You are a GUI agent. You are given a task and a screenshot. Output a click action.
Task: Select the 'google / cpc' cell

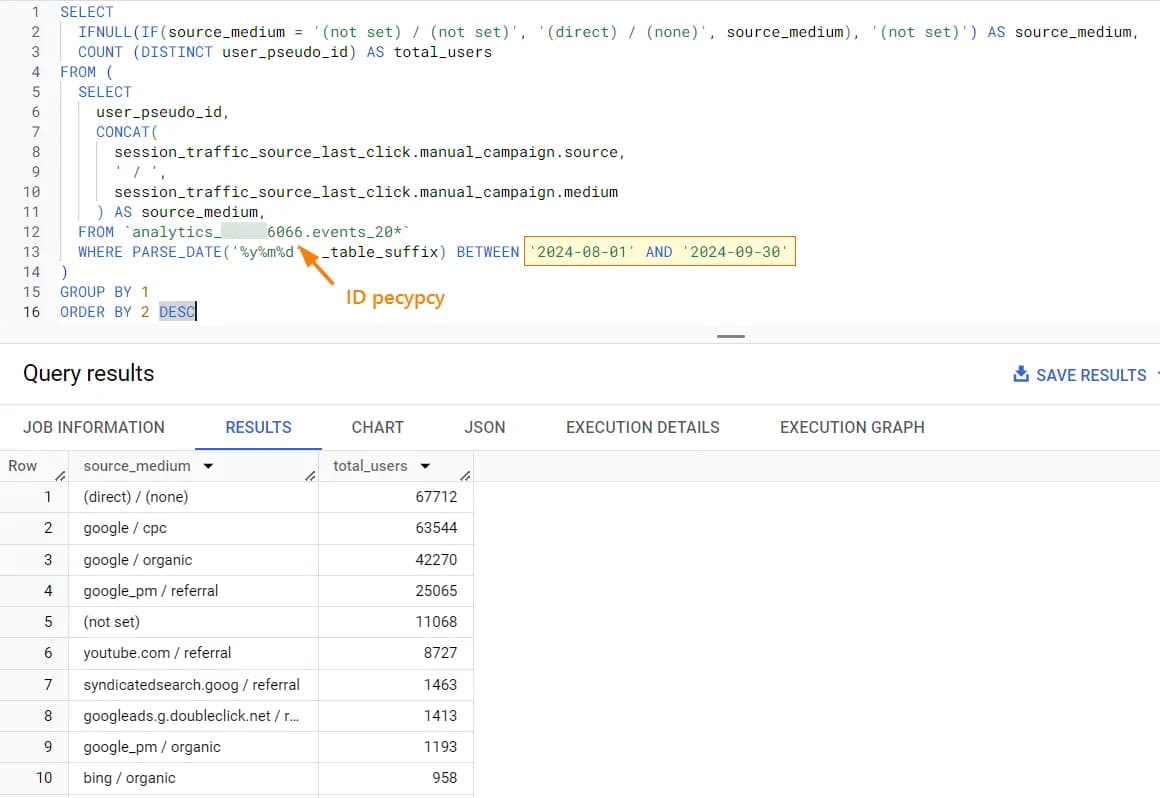pos(193,528)
